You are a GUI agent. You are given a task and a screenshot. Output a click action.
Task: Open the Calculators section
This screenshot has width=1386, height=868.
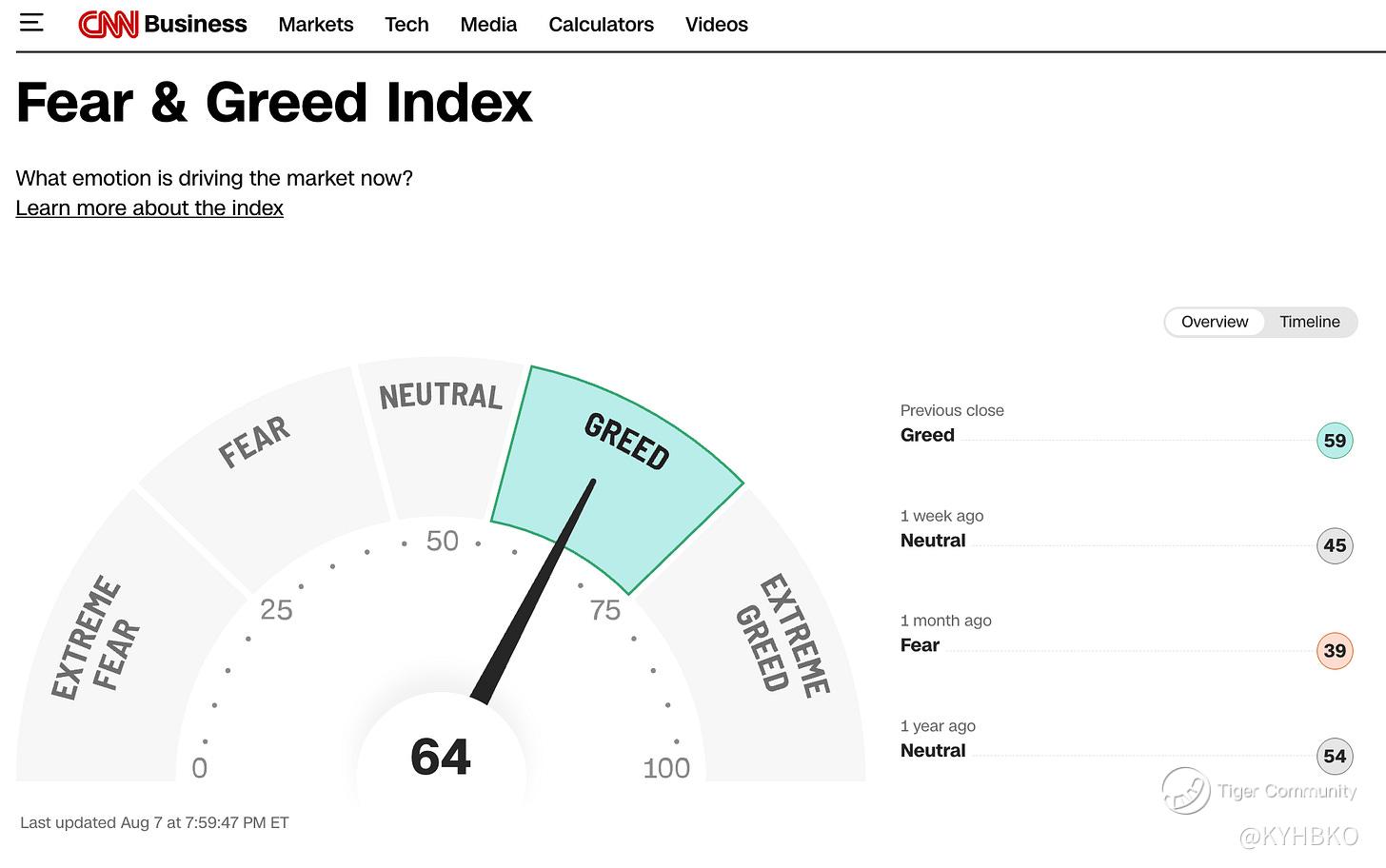tap(601, 25)
